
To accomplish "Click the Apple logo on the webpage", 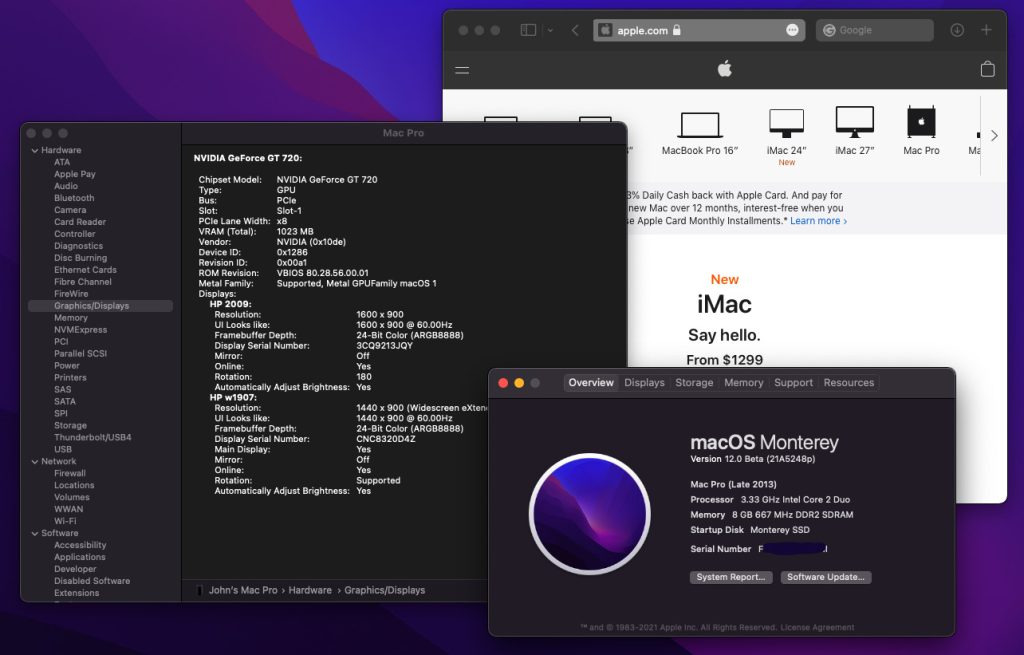I will 725,69.
